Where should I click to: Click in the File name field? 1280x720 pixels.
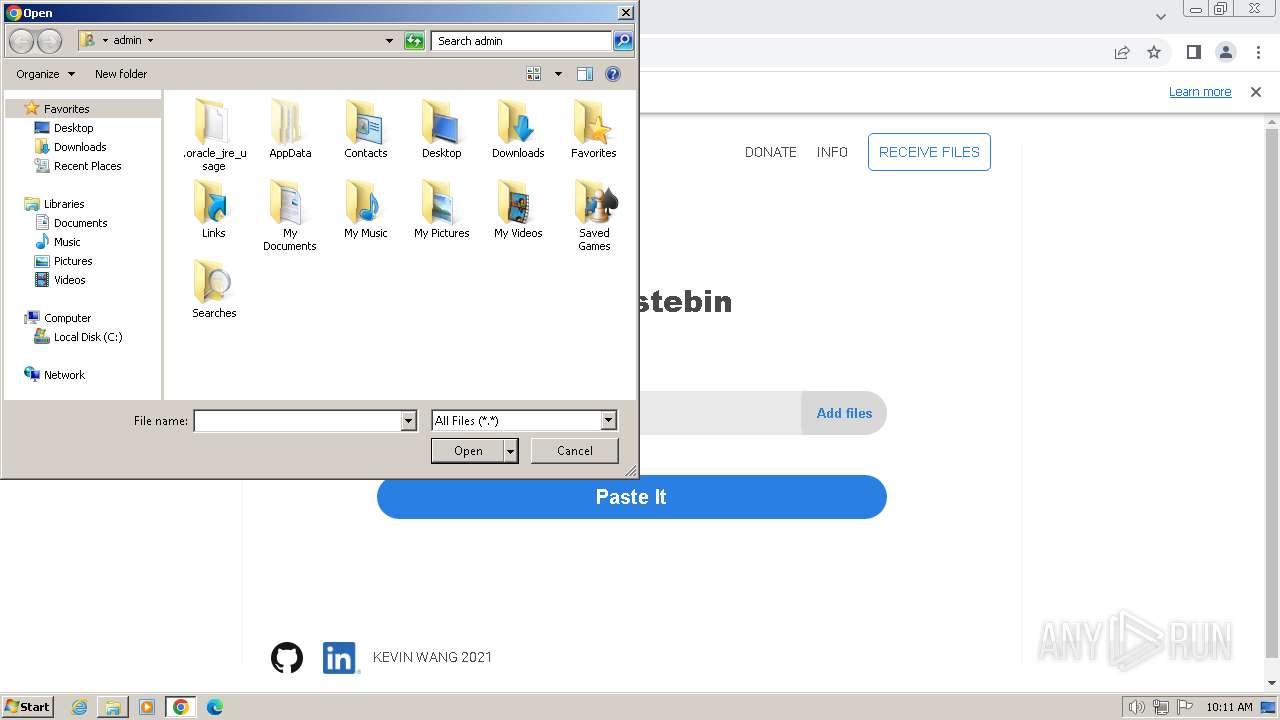coord(298,421)
